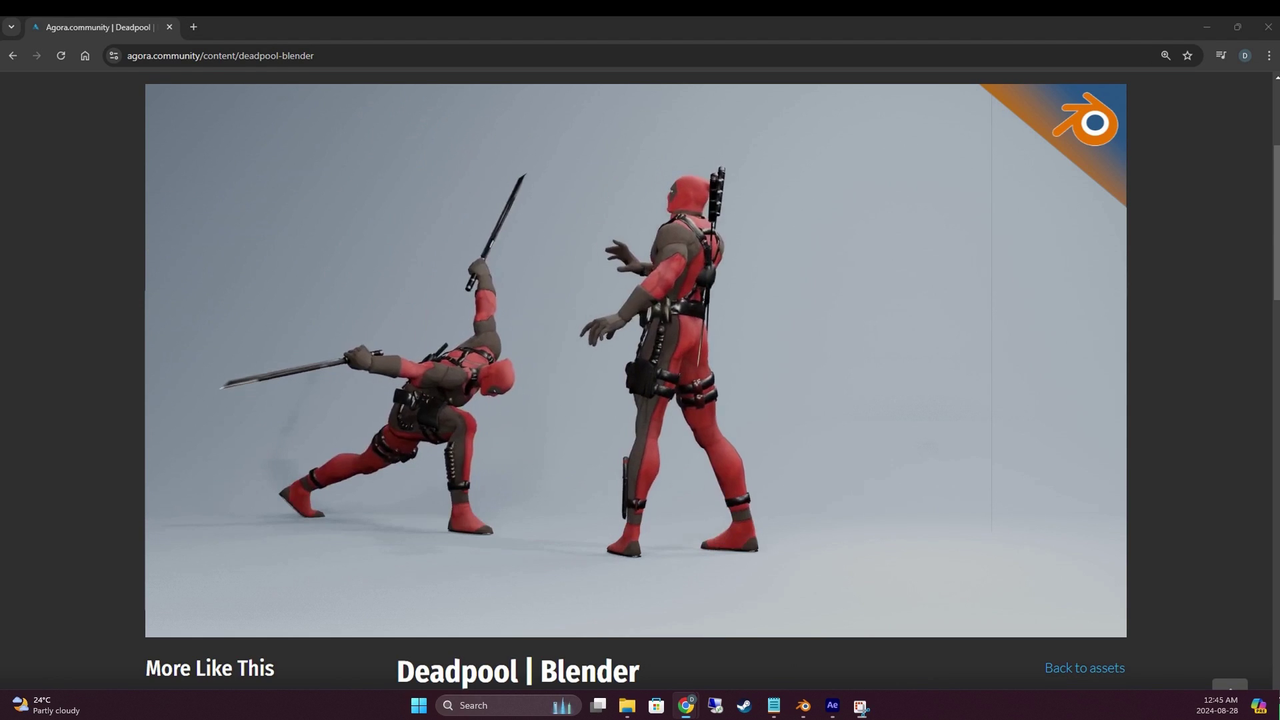Open the Chrome three-dot menu
Viewport: 1280px width, 720px height.
tap(1269, 56)
